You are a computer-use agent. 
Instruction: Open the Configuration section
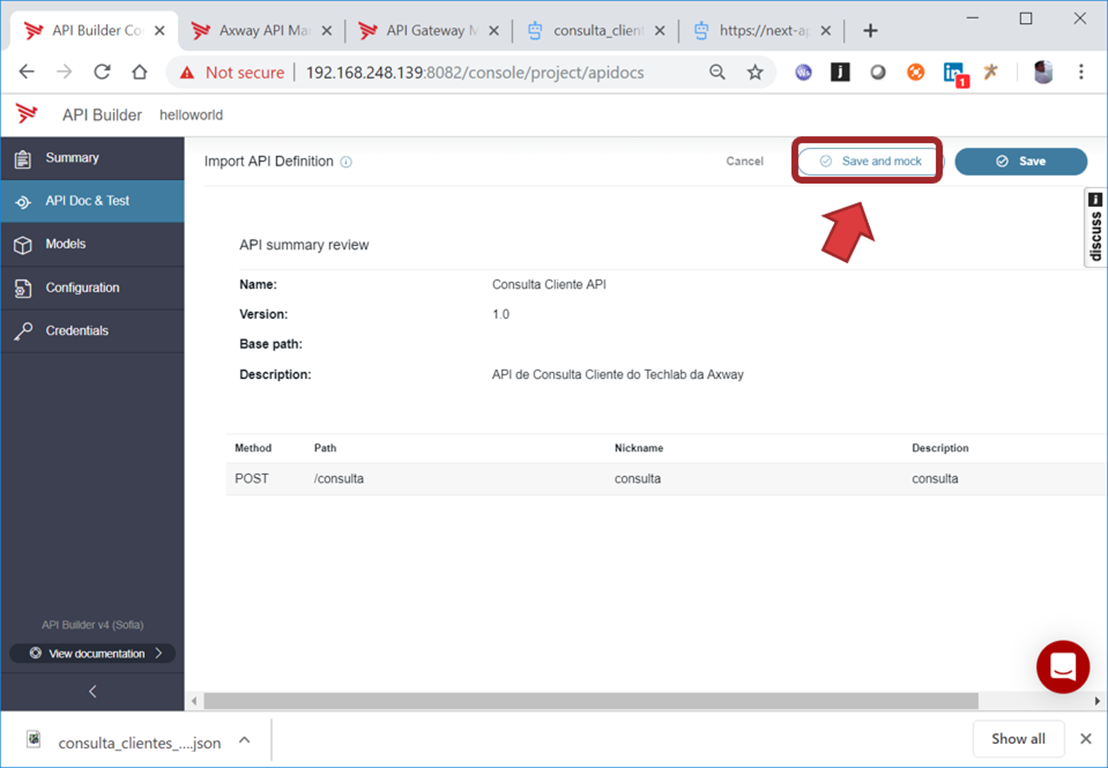tap(92, 288)
